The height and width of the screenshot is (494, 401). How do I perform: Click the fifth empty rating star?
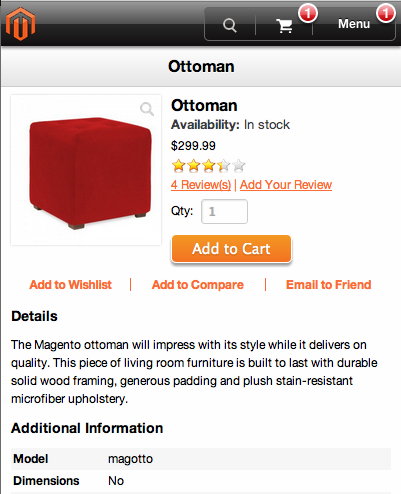(x=239, y=165)
